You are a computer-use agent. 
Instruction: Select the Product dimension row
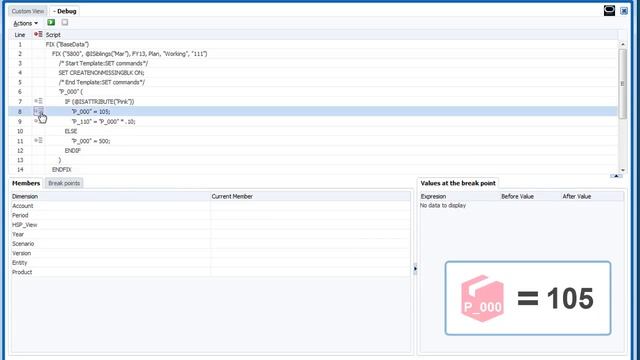(x=211, y=272)
